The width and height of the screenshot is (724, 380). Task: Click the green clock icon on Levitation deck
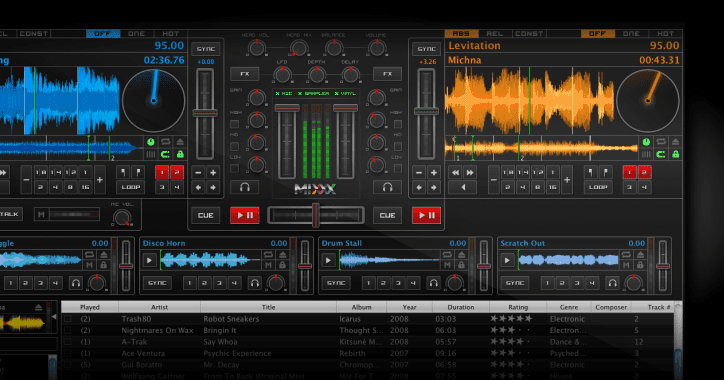(646, 142)
